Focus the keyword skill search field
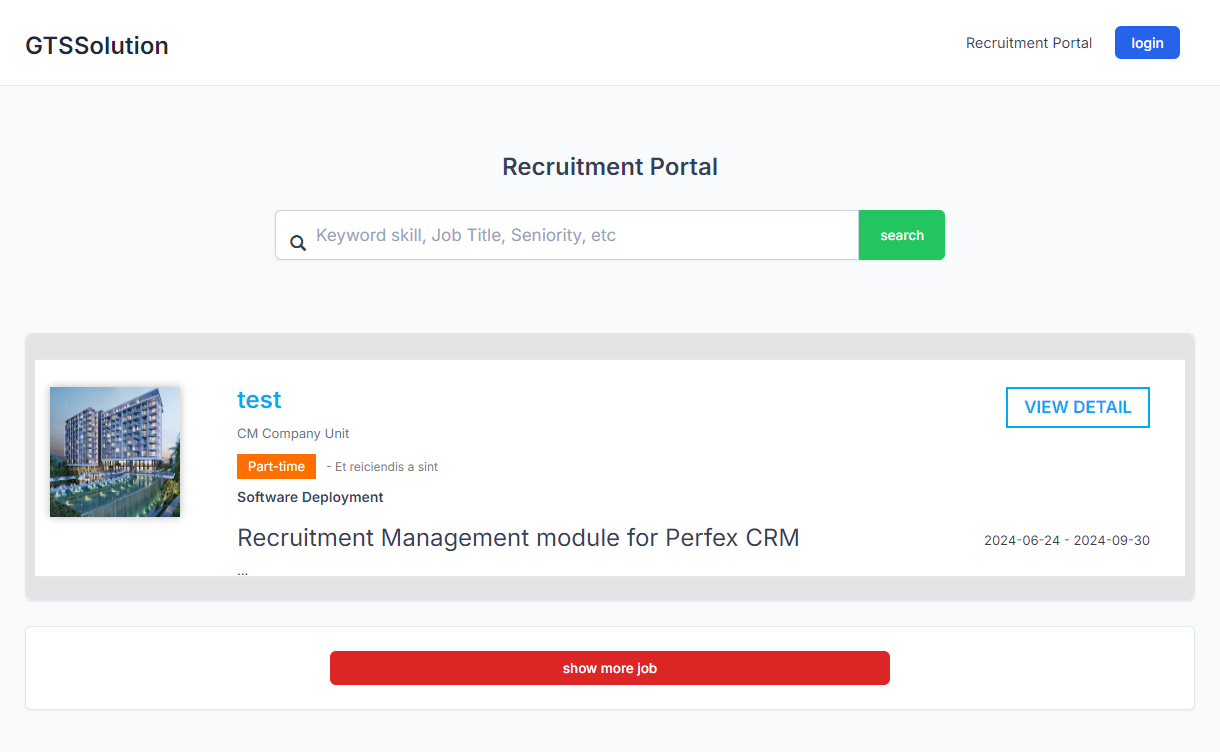Viewport: 1220px width, 752px height. 580,235
